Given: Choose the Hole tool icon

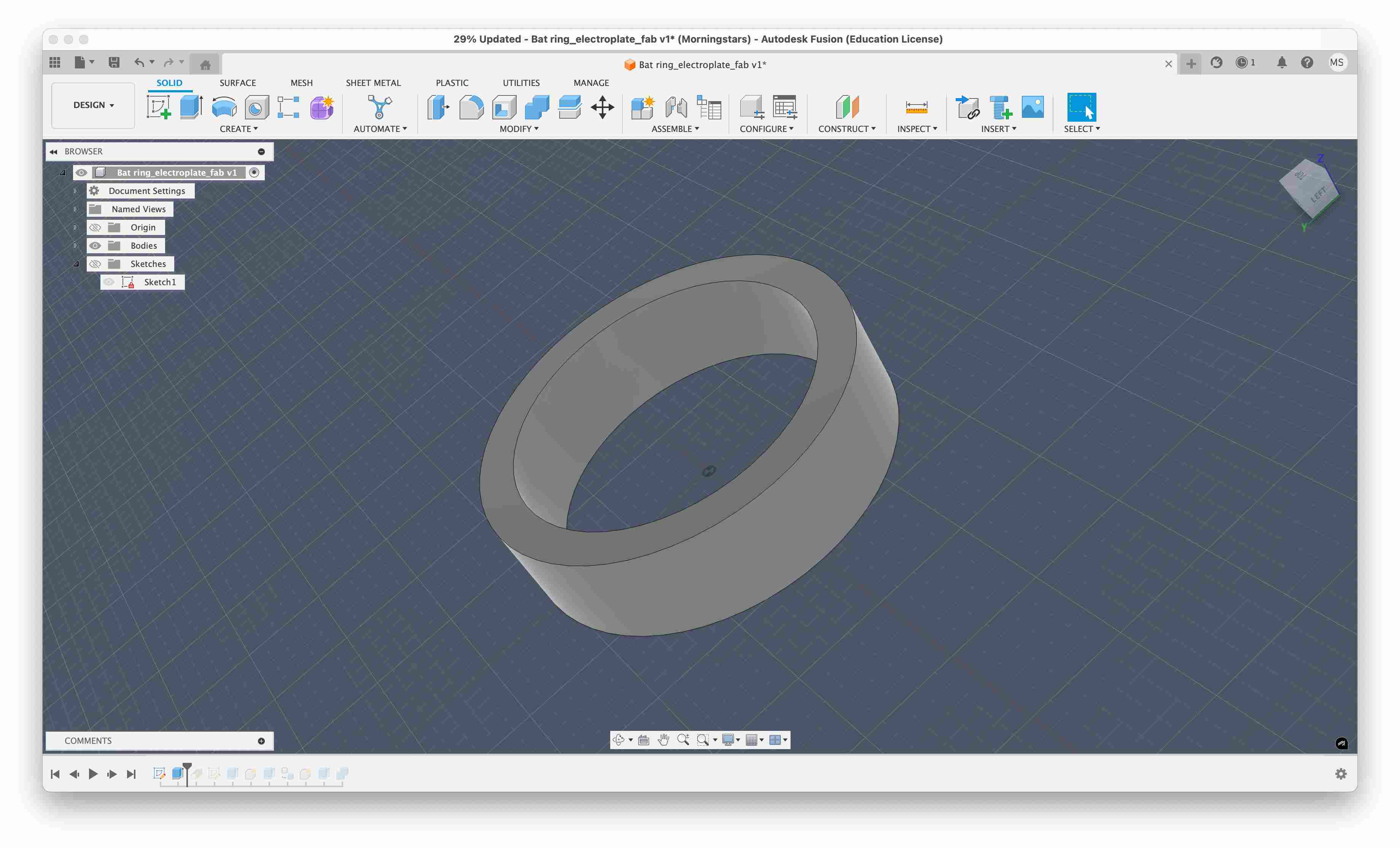Looking at the screenshot, I should coord(256,107).
